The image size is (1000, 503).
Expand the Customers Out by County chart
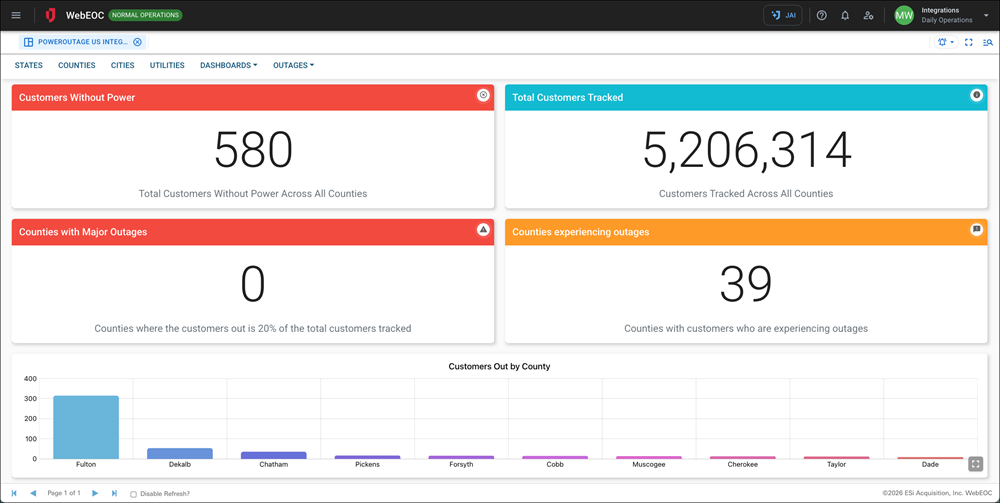(x=976, y=464)
